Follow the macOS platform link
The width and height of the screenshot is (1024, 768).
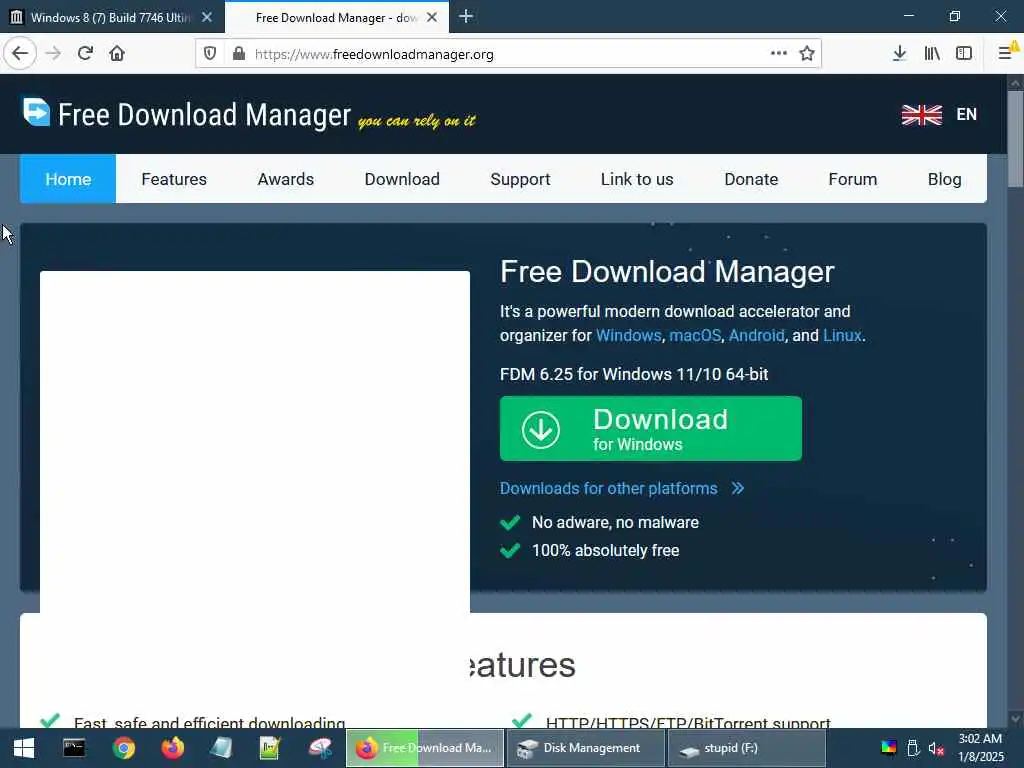click(695, 336)
